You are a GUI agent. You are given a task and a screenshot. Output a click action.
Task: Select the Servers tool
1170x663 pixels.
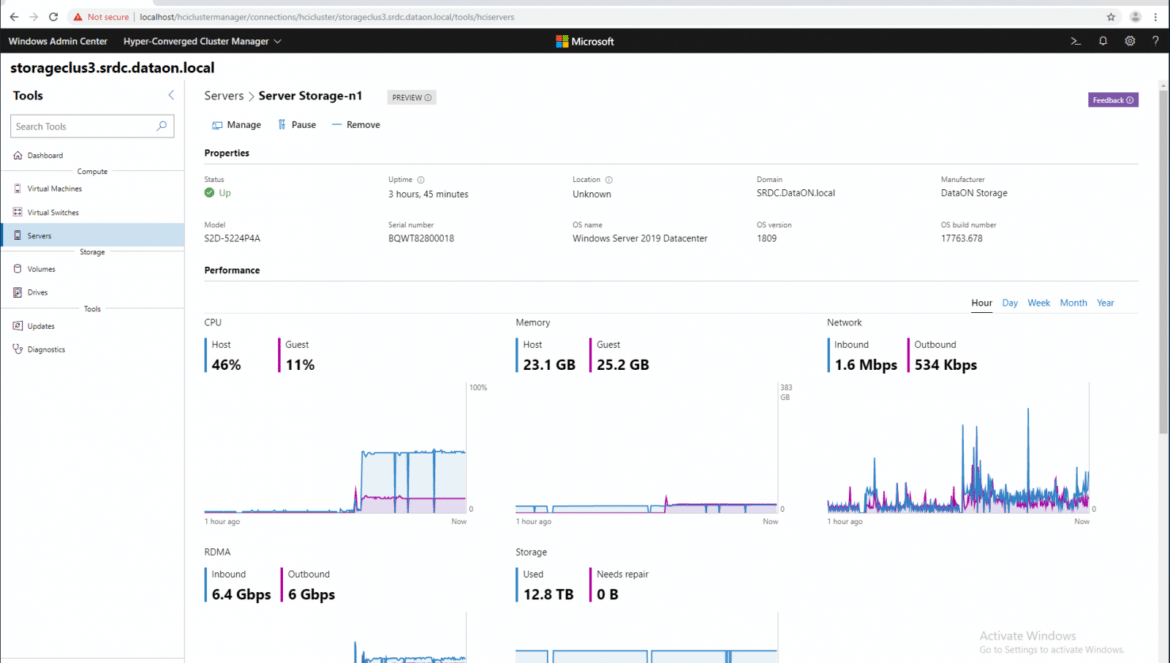tap(93, 235)
